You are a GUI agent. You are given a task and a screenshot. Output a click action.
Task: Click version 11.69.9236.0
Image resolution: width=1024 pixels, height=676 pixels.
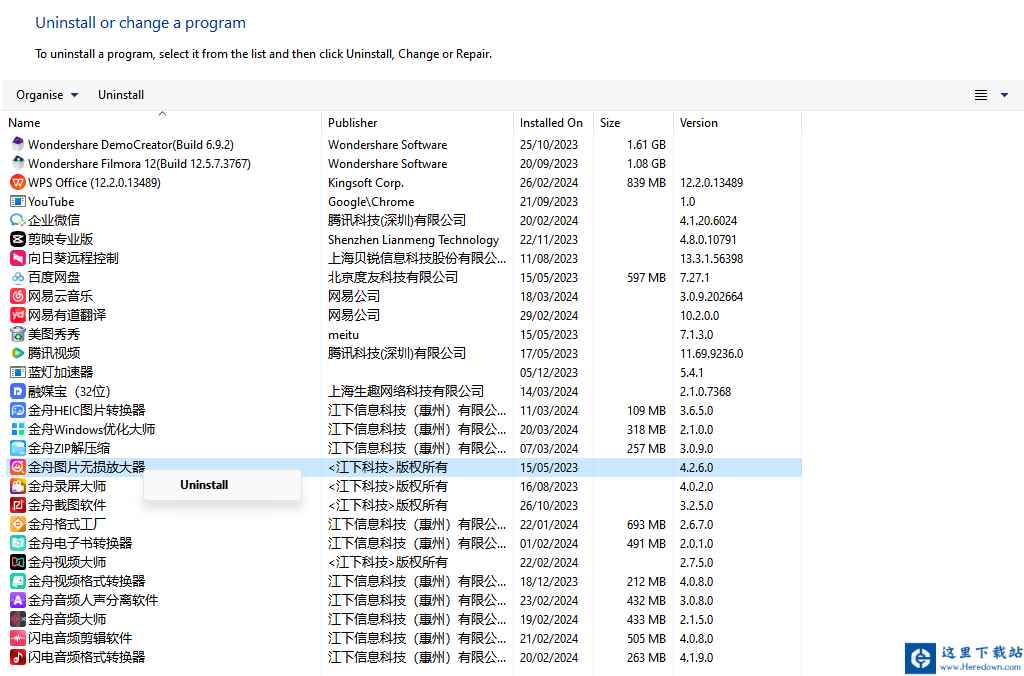click(711, 353)
